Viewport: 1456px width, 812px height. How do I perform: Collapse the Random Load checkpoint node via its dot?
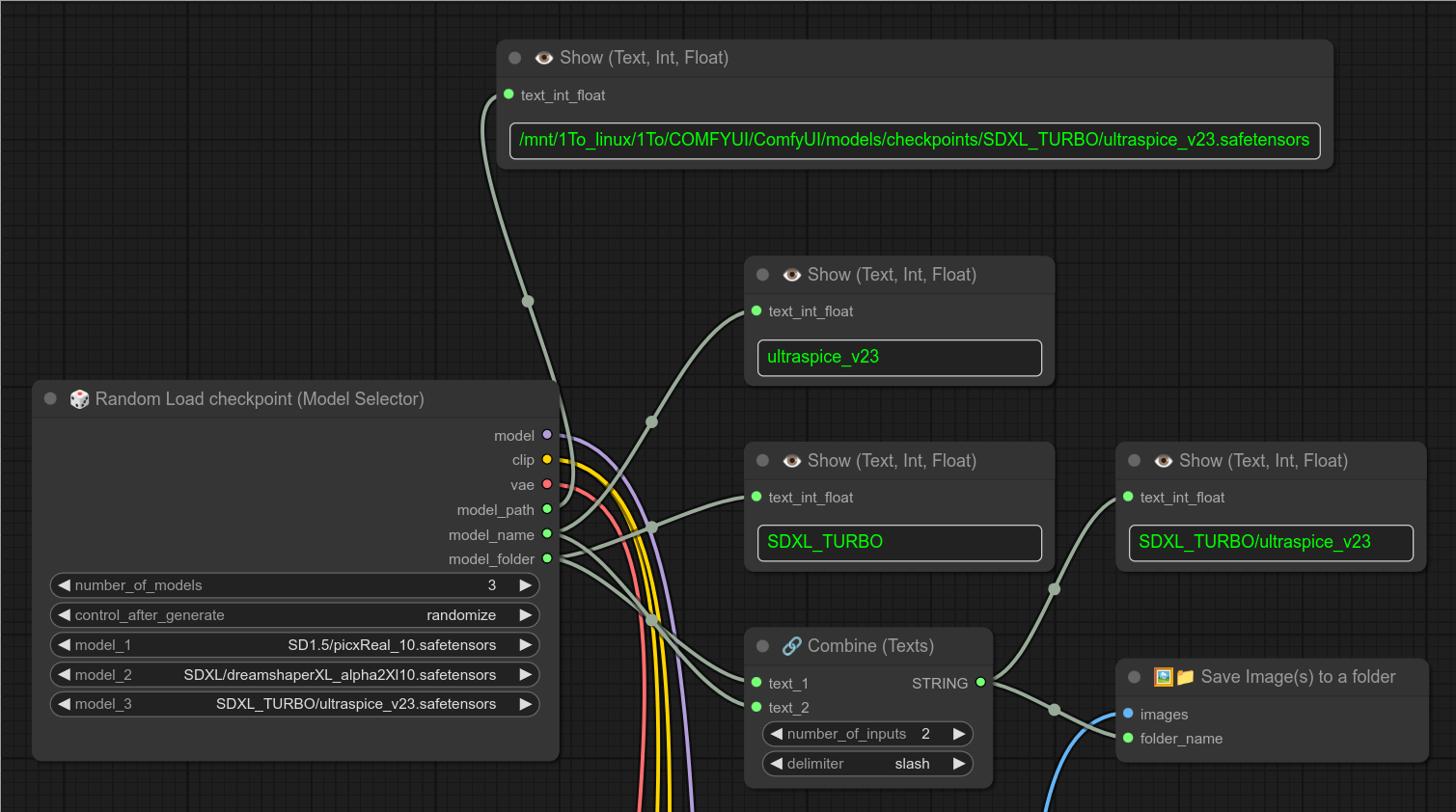coord(50,399)
